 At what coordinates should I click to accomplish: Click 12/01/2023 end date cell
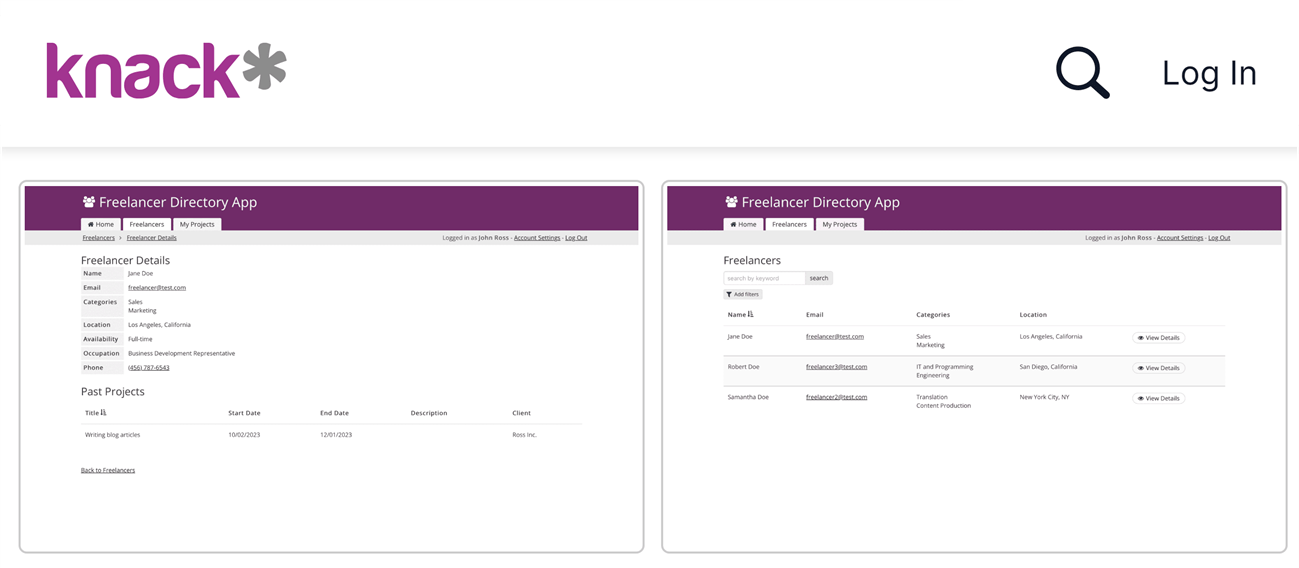pyautogui.click(x=336, y=435)
